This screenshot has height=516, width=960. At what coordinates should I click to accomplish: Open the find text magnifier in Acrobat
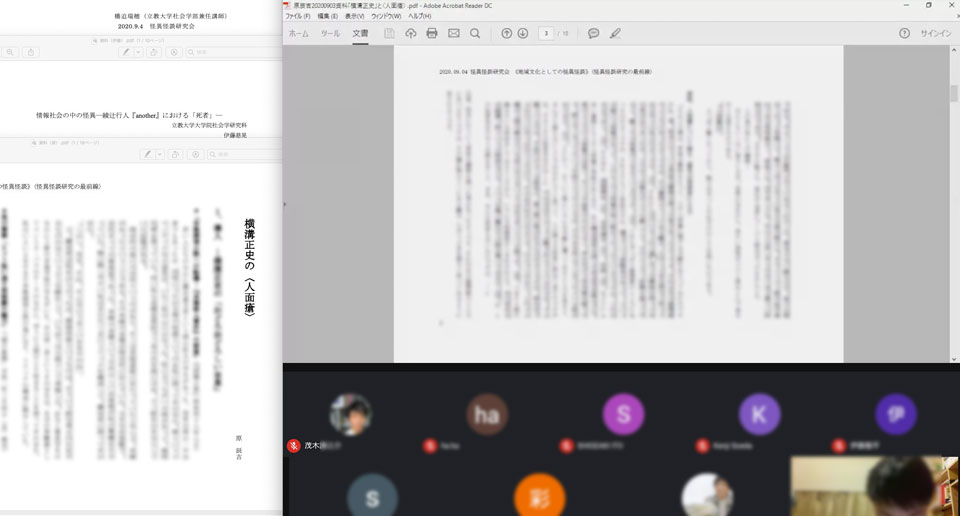click(x=475, y=33)
